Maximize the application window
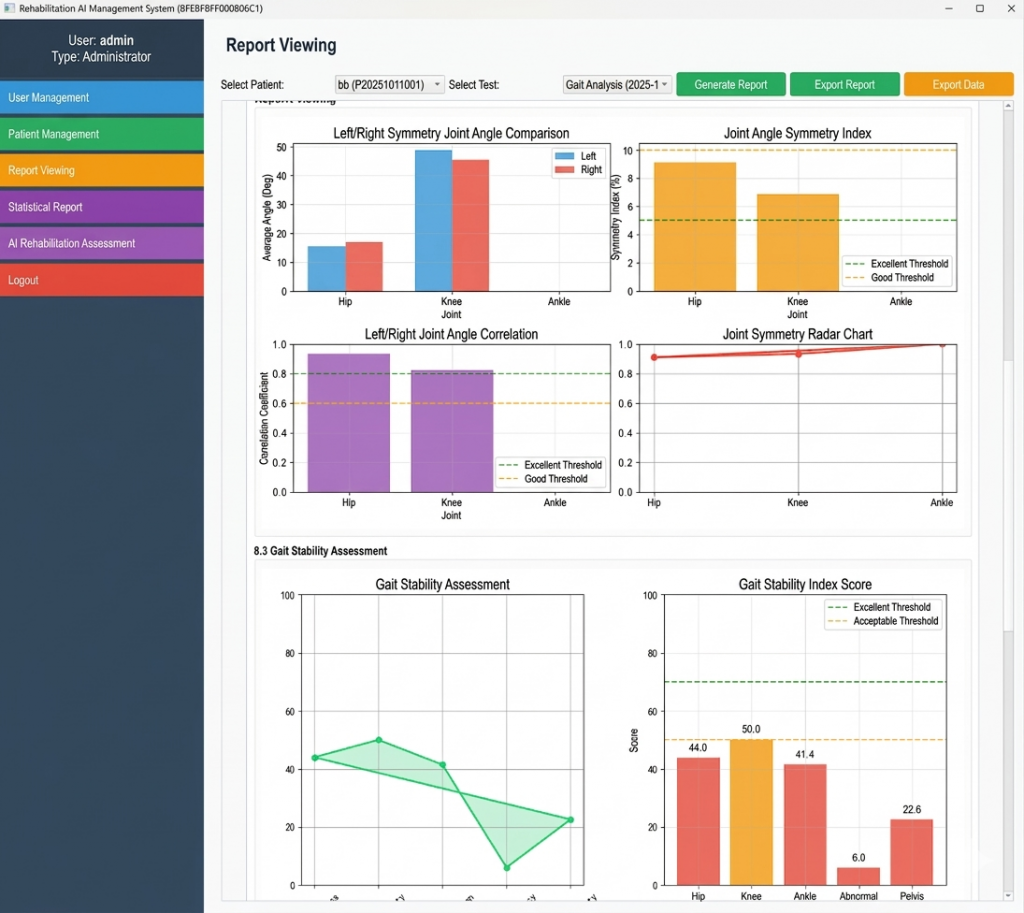The height and width of the screenshot is (913, 1024). pyautogui.click(x=979, y=8)
